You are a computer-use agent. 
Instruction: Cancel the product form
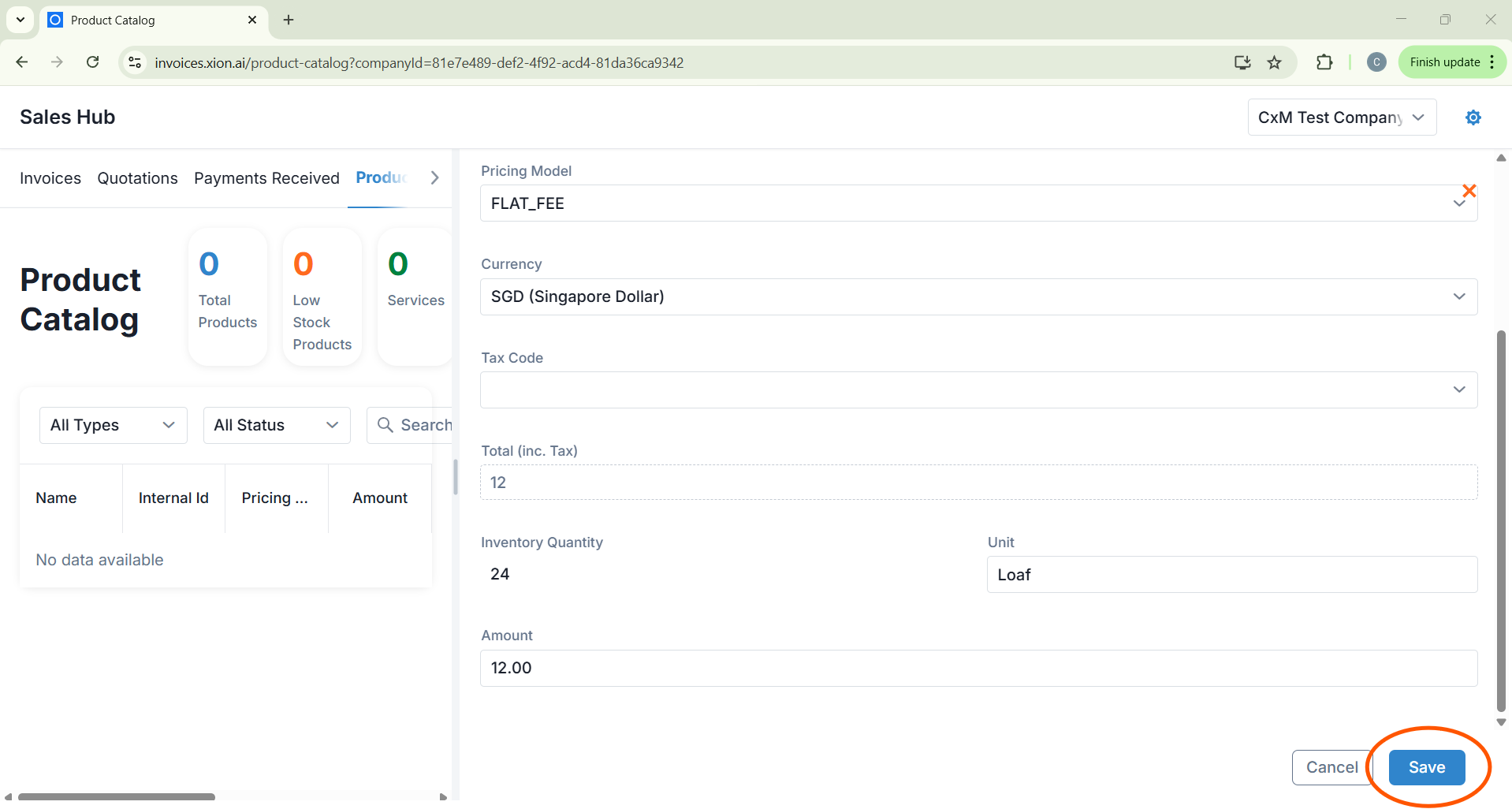1331,767
